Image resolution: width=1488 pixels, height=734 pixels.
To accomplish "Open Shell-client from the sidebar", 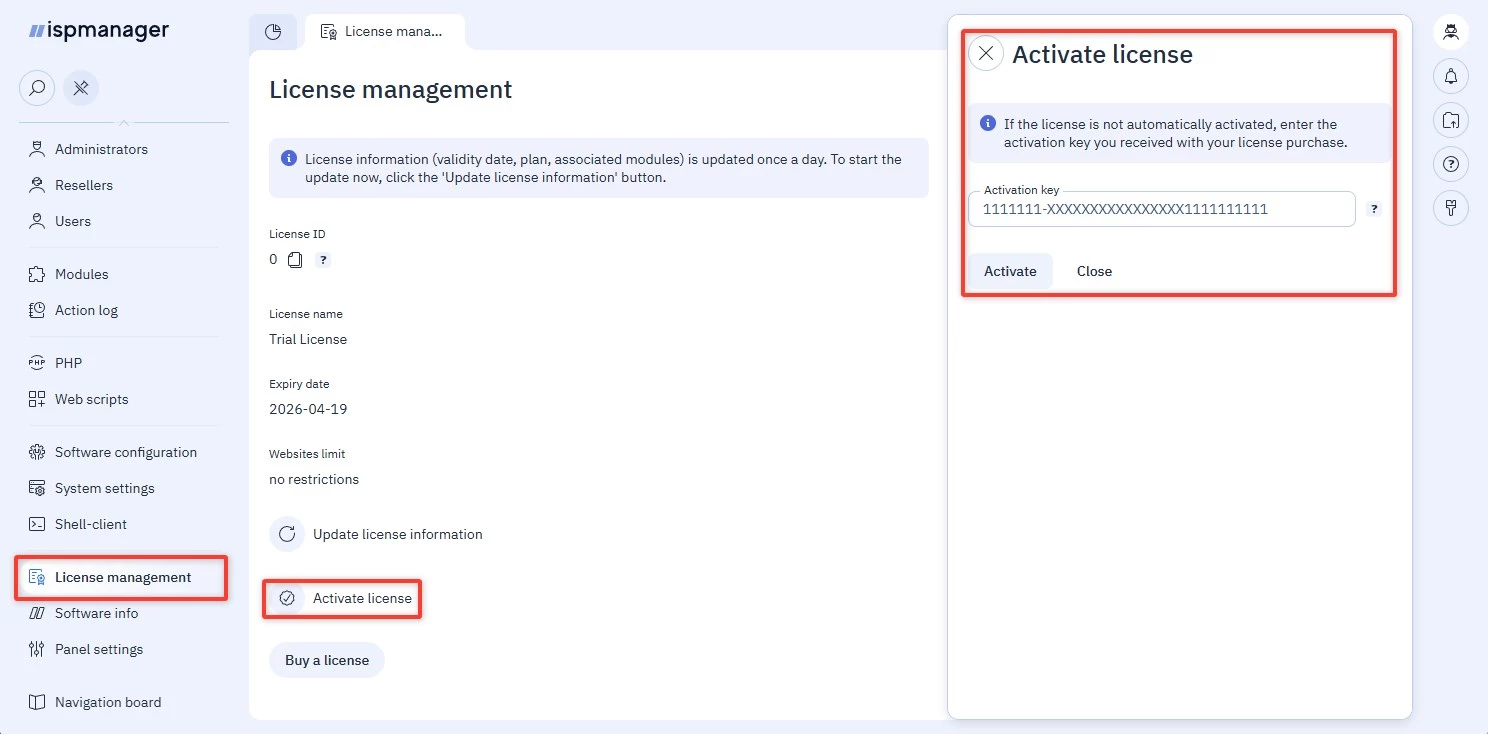I will (x=91, y=524).
